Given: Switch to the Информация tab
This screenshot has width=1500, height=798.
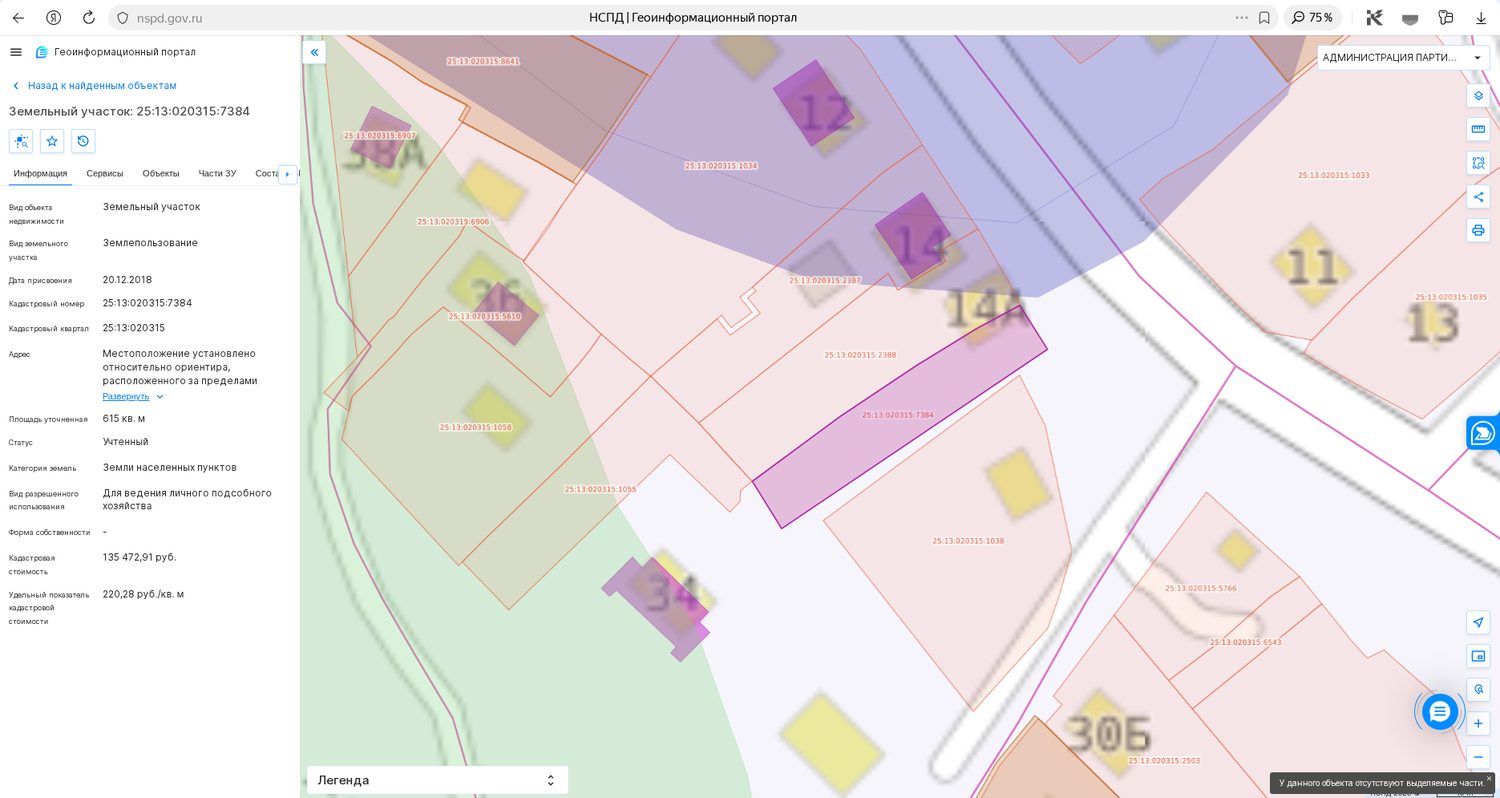Looking at the screenshot, I should [x=40, y=173].
